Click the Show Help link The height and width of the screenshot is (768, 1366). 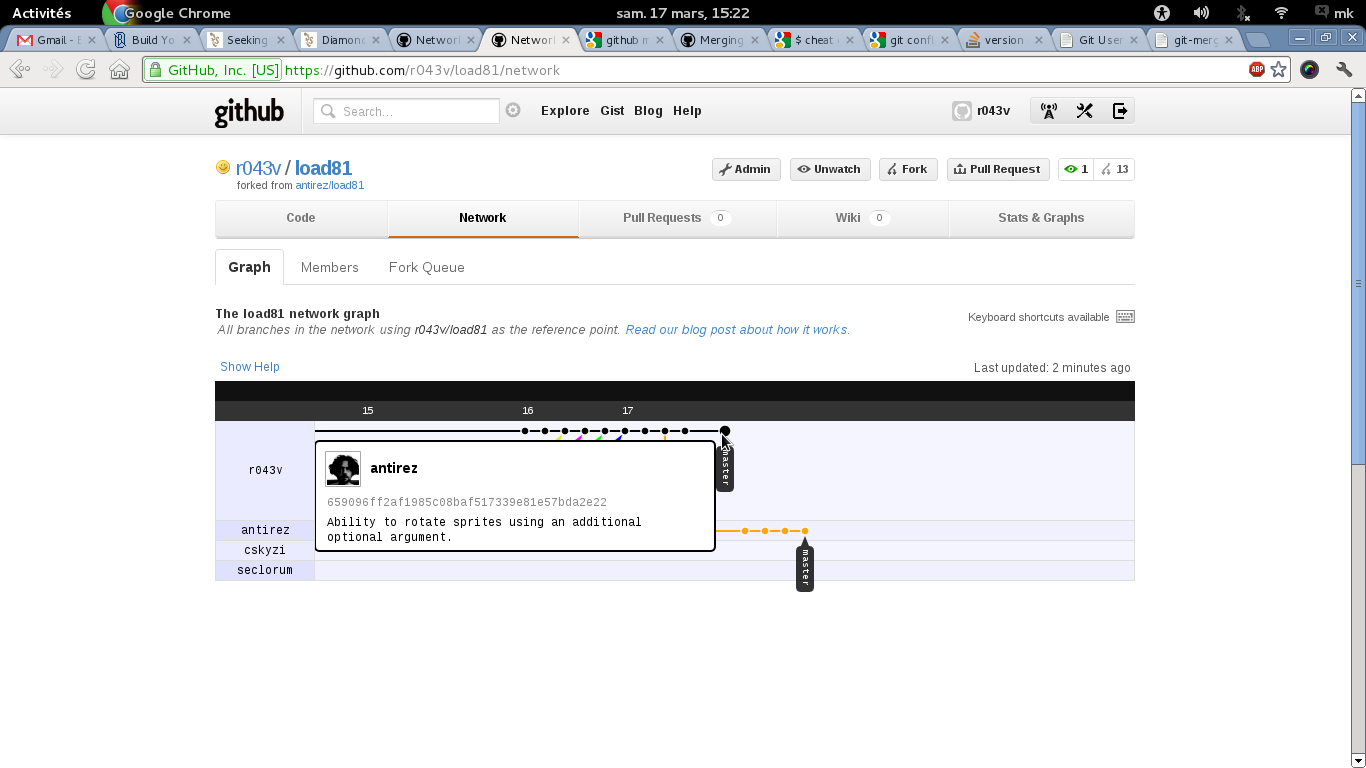250,367
